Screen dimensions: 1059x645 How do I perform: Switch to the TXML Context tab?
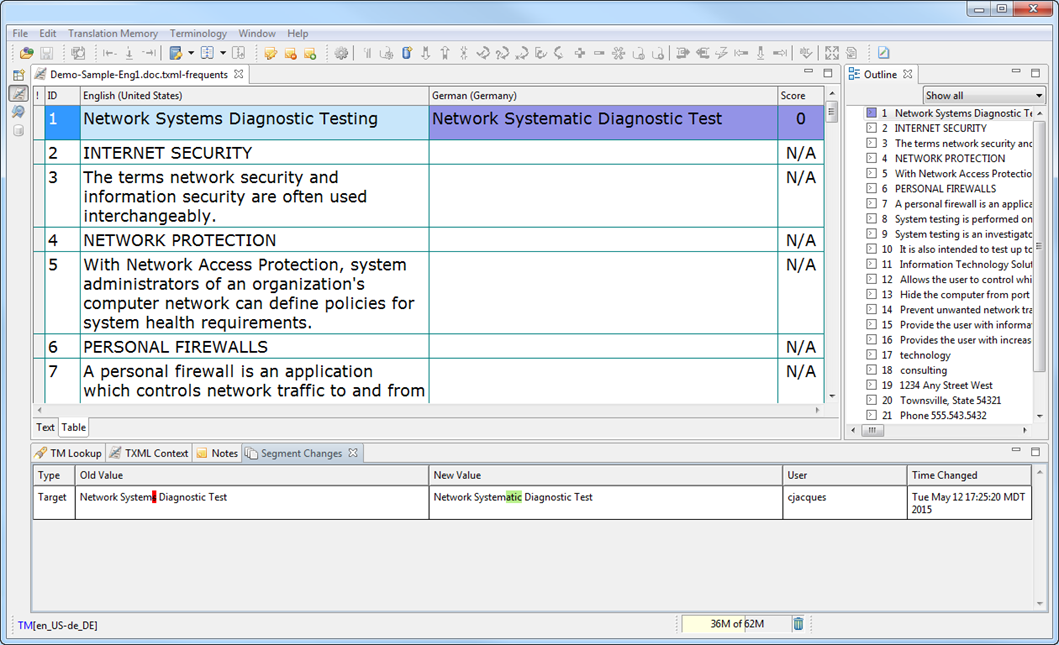149,453
